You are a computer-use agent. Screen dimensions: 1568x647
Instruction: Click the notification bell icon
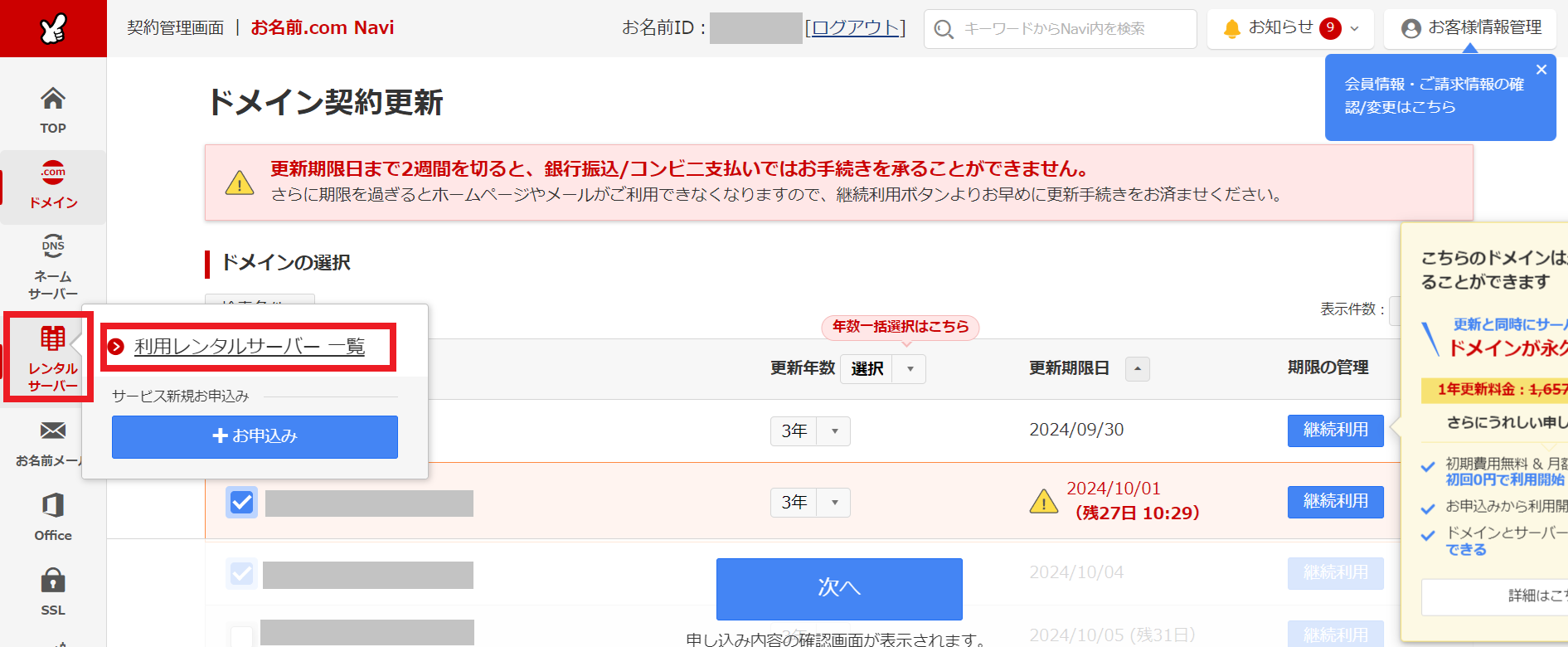[x=1232, y=29]
